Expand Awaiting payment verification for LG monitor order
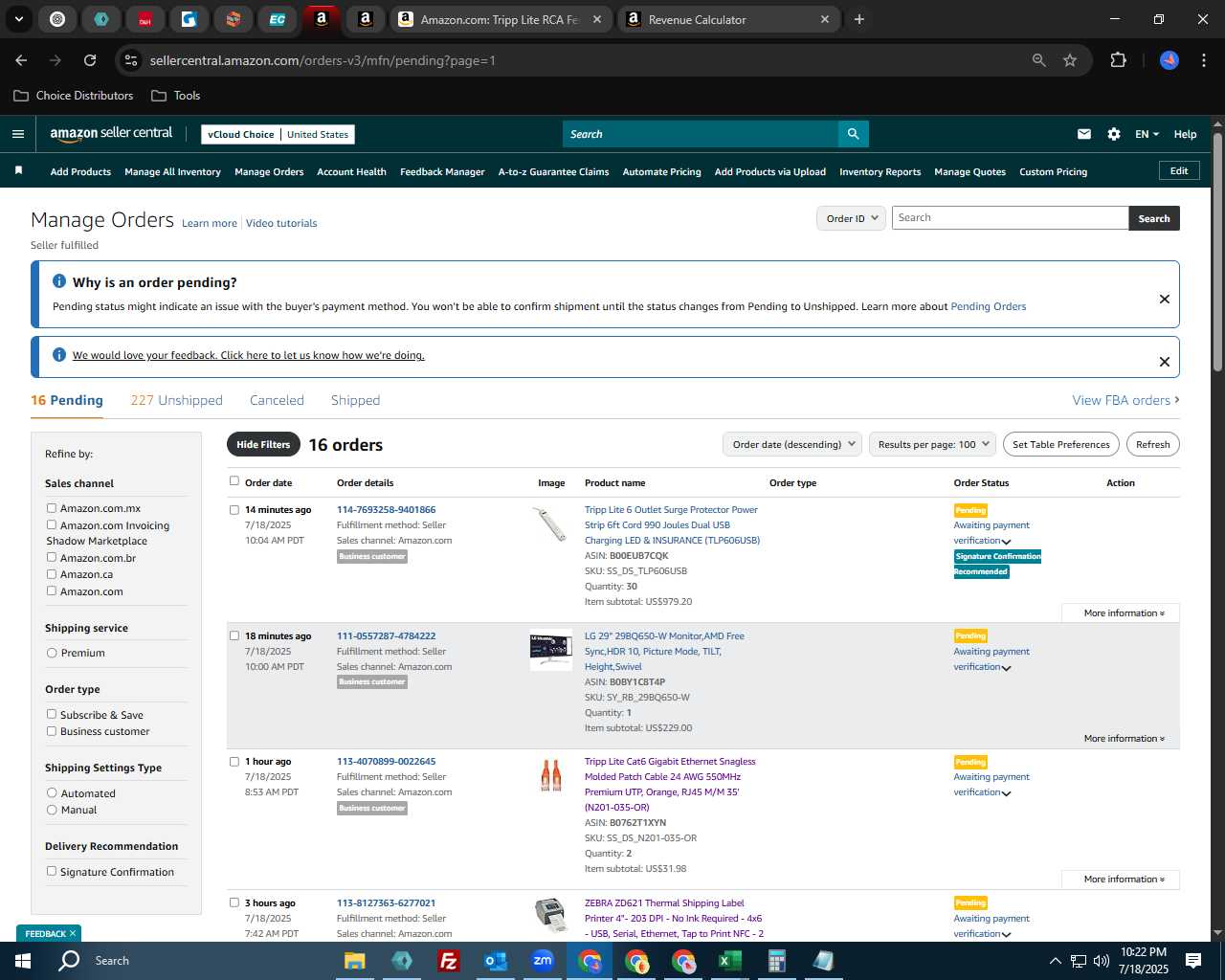Image resolution: width=1225 pixels, height=980 pixels. click(1006, 667)
